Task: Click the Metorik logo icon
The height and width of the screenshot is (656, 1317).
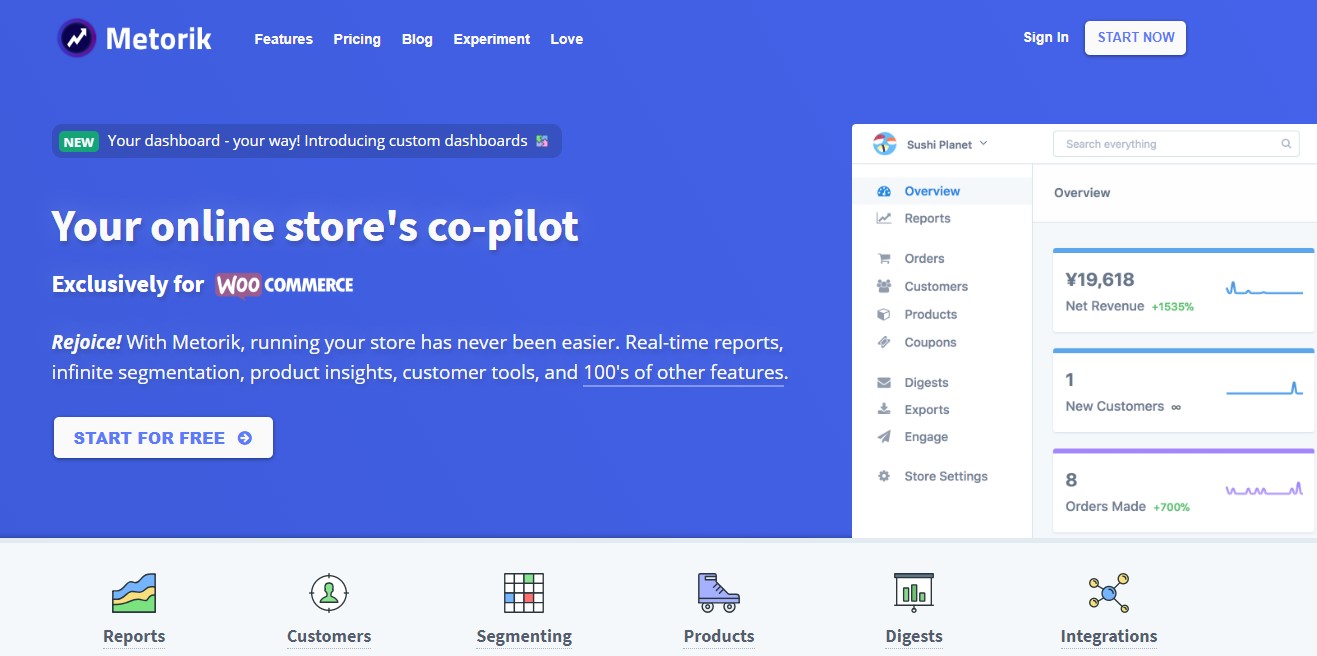Action: (x=77, y=38)
